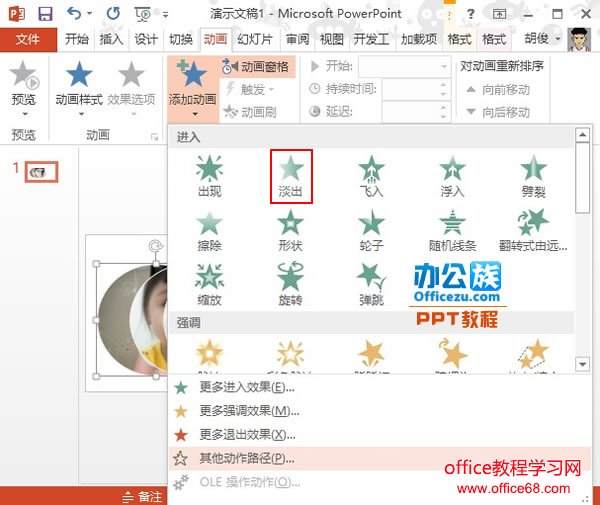Click 向后移动 move later button
The image size is (600, 505).
point(498,112)
